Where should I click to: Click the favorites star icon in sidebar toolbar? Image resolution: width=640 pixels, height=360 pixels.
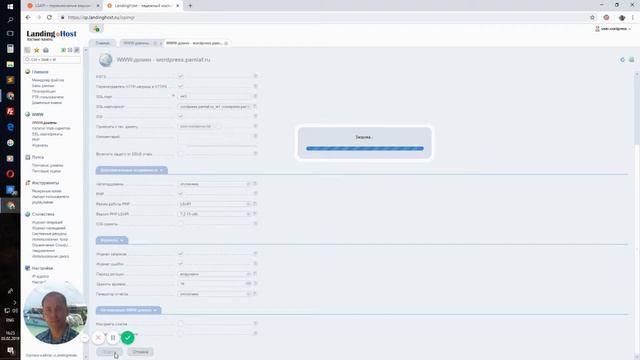click(36, 50)
